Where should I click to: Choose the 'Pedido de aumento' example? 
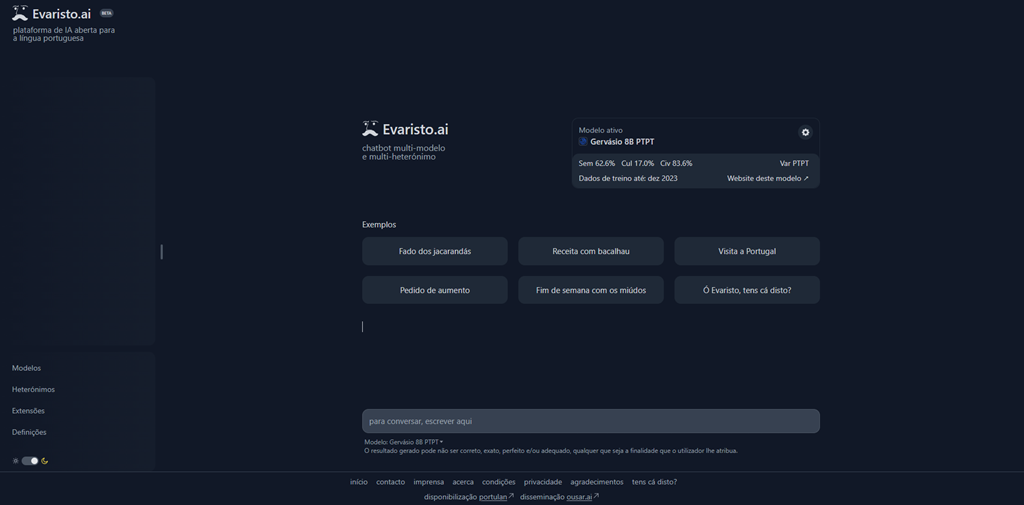click(435, 290)
